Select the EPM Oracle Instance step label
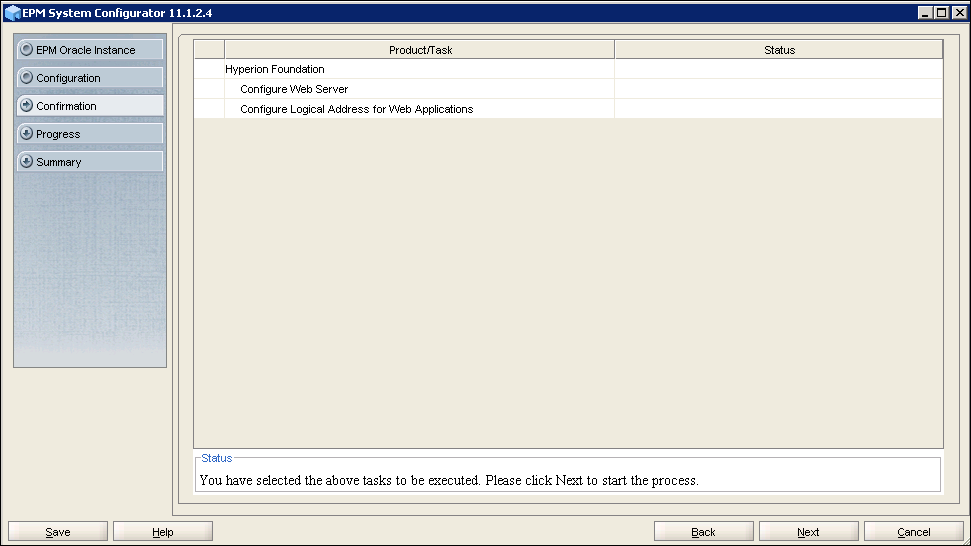The width and height of the screenshot is (971, 546). tap(85, 50)
